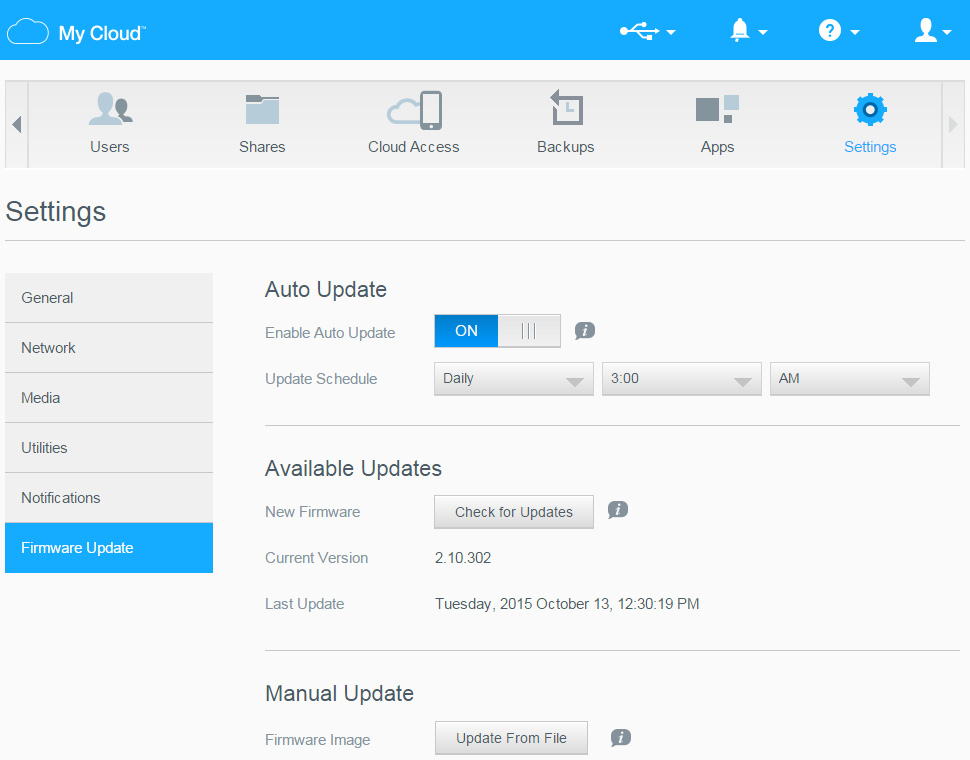Select the General settings tab
The image size is (970, 760).
tap(109, 297)
